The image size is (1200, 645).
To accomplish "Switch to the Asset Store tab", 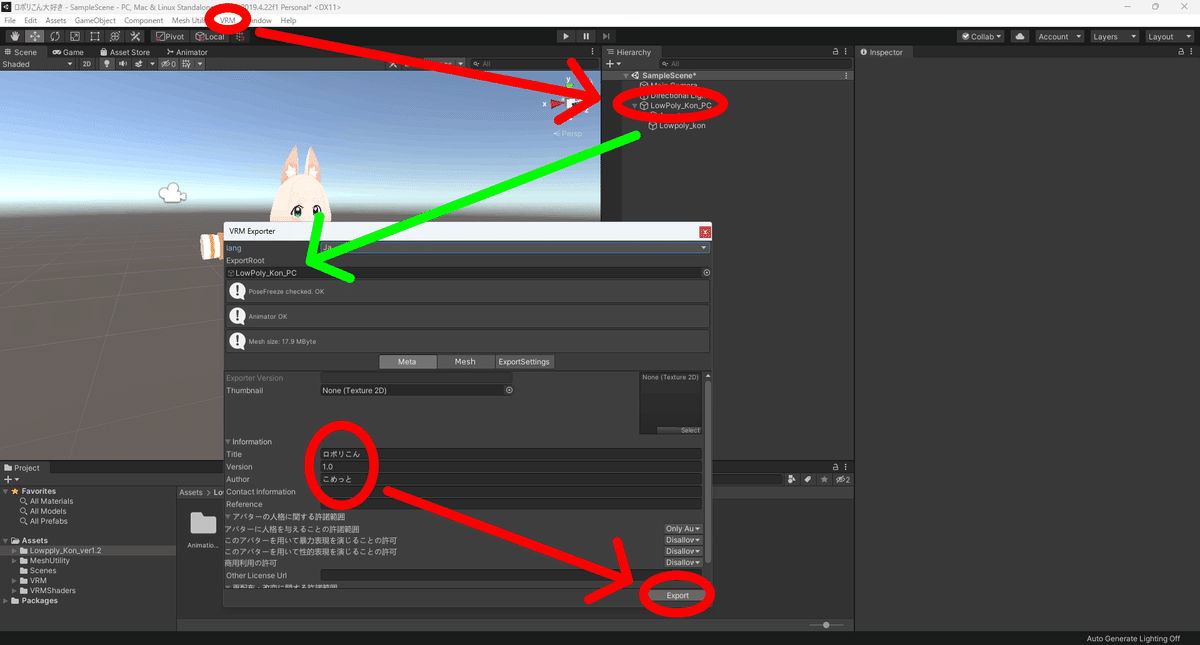I will click(124, 52).
